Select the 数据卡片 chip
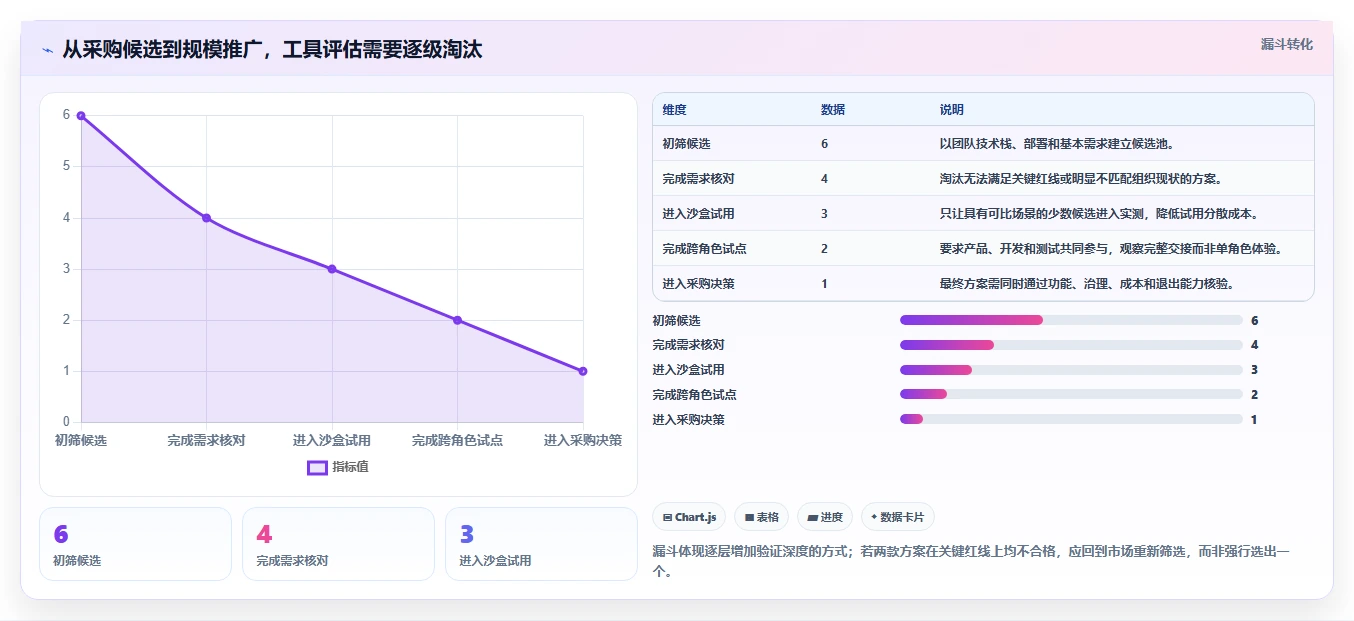1354x621 pixels. point(897,517)
